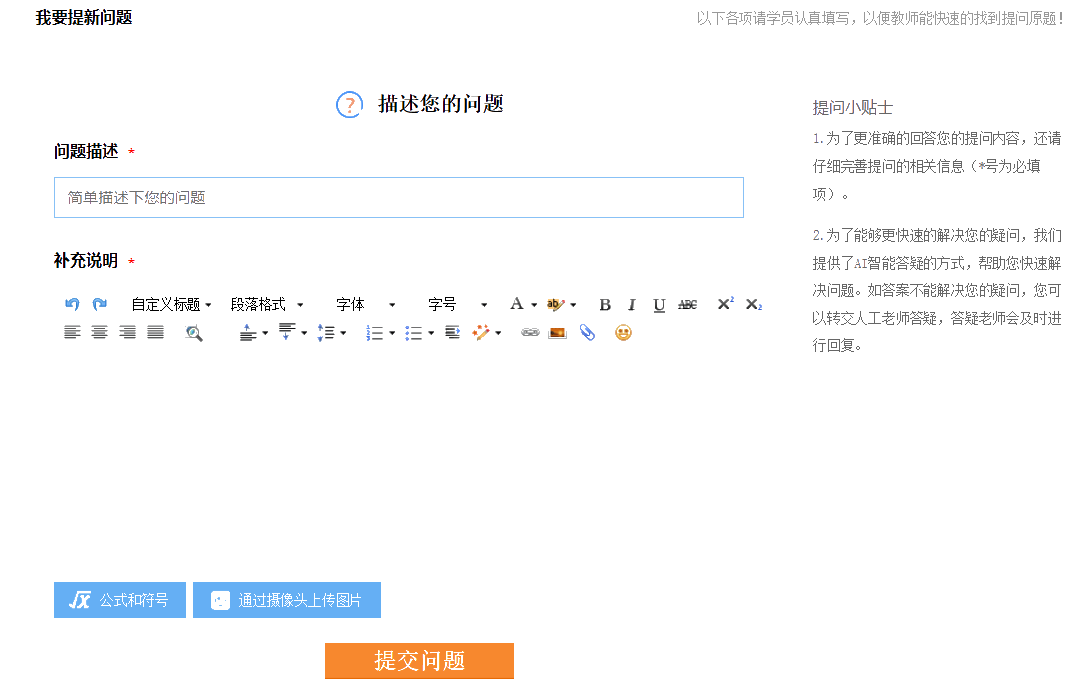The height and width of the screenshot is (698, 1091).
Task: Insert an image using the picture icon
Action: pyautogui.click(x=557, y=332)
